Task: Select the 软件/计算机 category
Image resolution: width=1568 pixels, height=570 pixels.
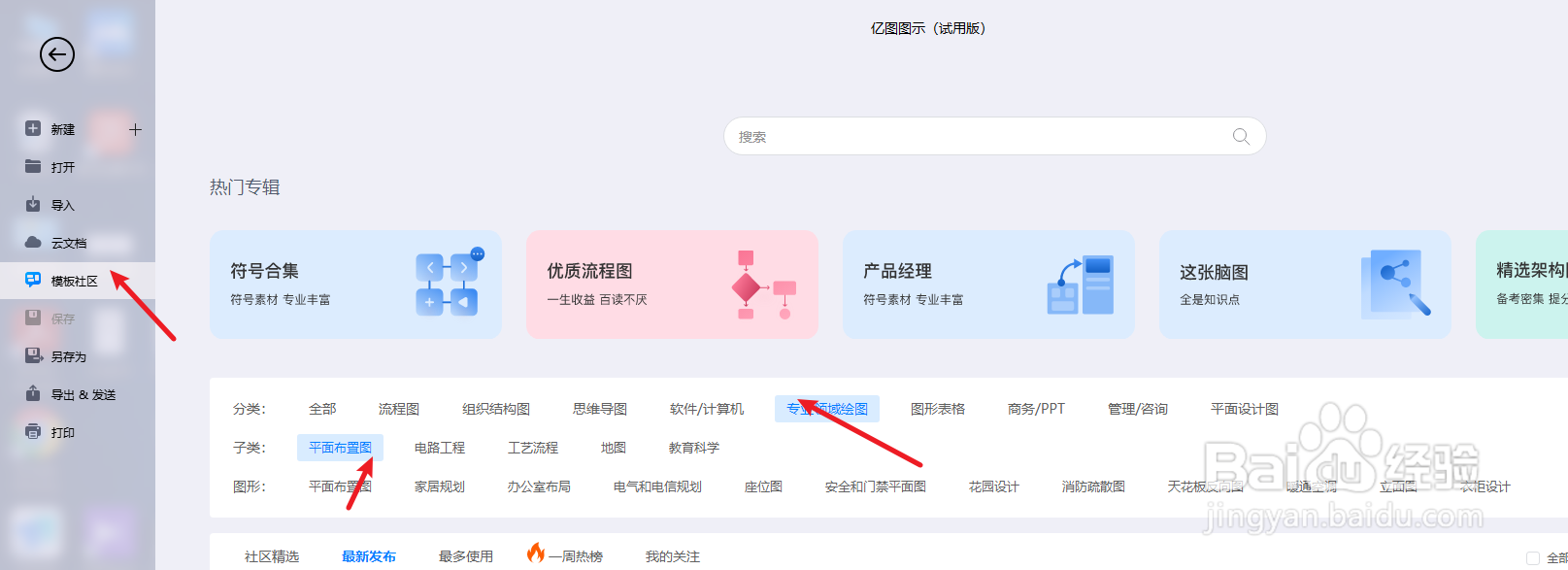Action: point(707,409)
